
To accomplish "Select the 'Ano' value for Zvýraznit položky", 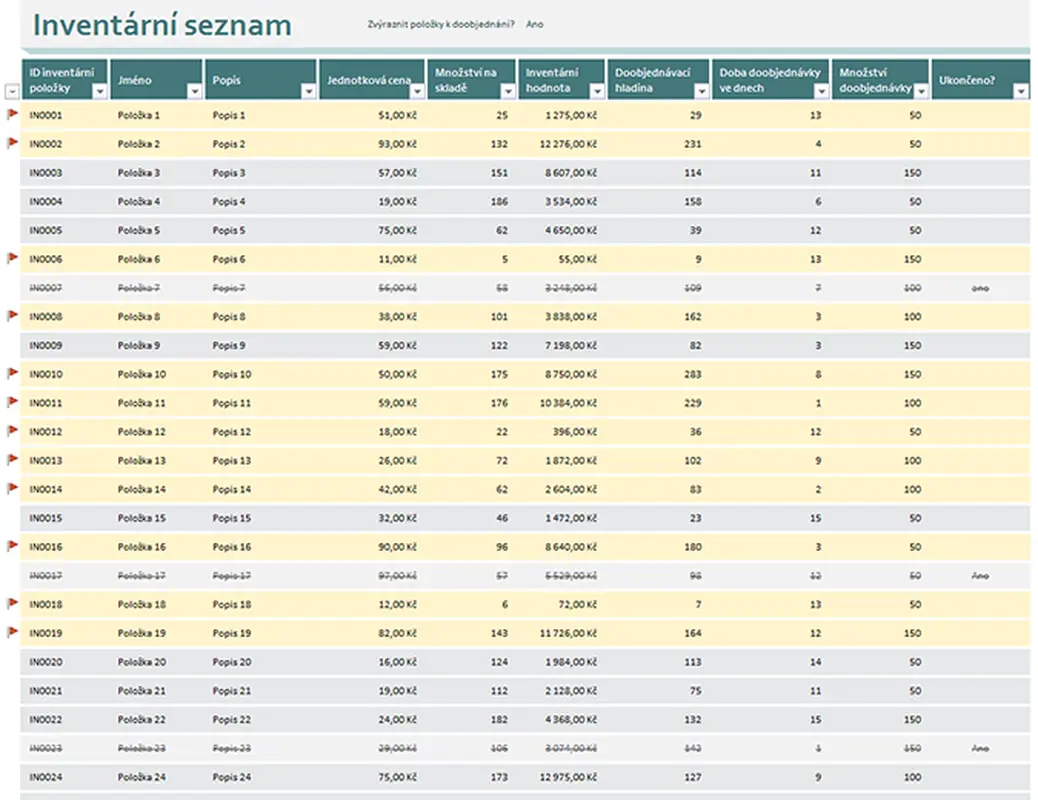I will tap(535, 25).
